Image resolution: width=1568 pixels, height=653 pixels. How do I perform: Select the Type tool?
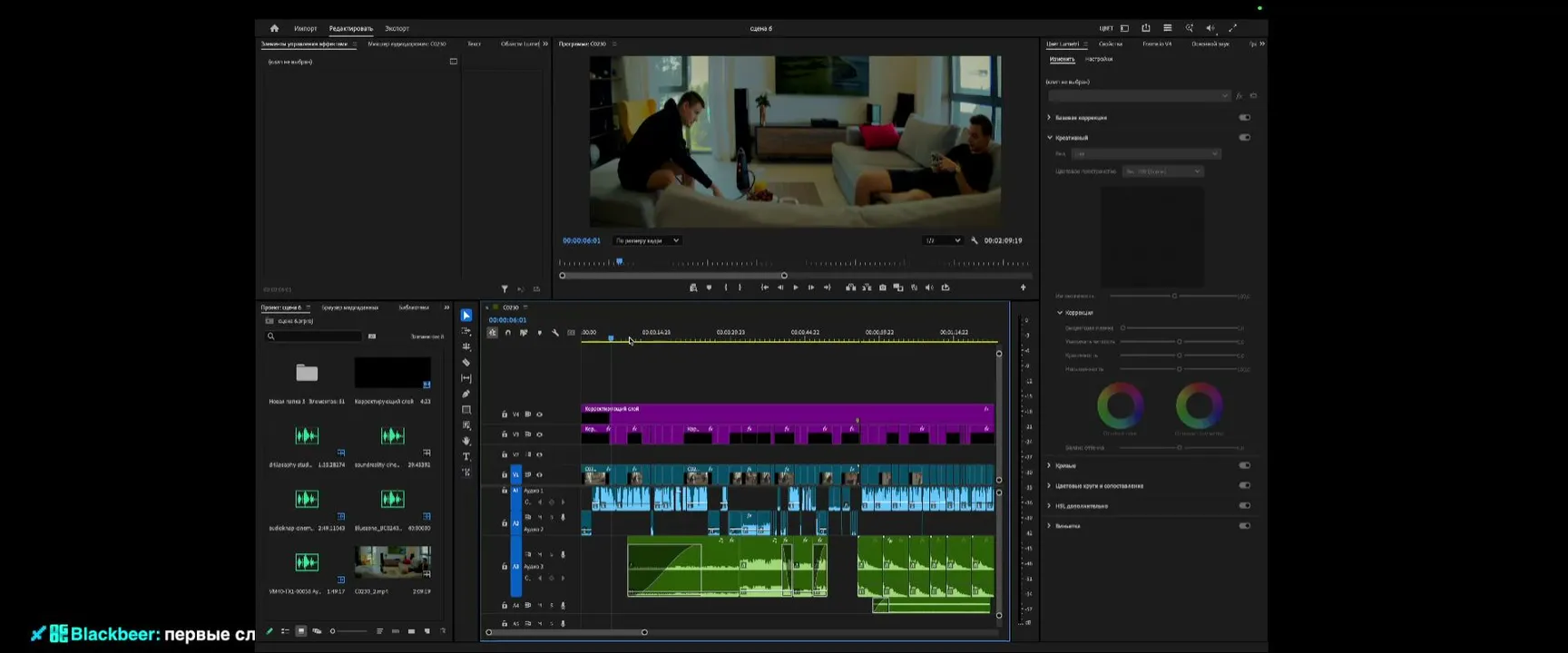pos(466,456)
